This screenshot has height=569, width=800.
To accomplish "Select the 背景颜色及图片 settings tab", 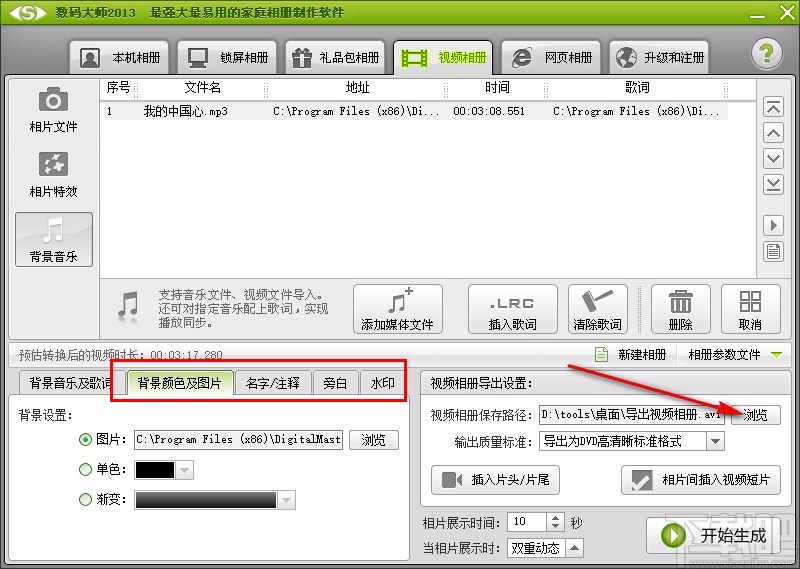I will (180, 383).
